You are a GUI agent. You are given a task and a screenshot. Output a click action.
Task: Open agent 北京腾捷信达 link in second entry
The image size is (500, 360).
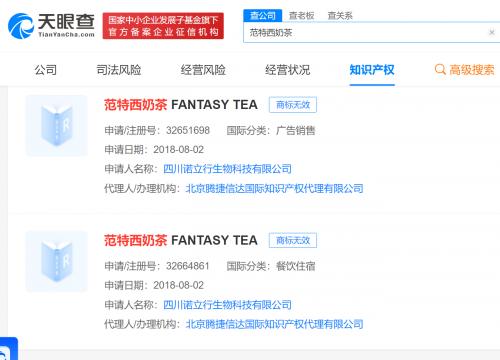pos(274,324)
